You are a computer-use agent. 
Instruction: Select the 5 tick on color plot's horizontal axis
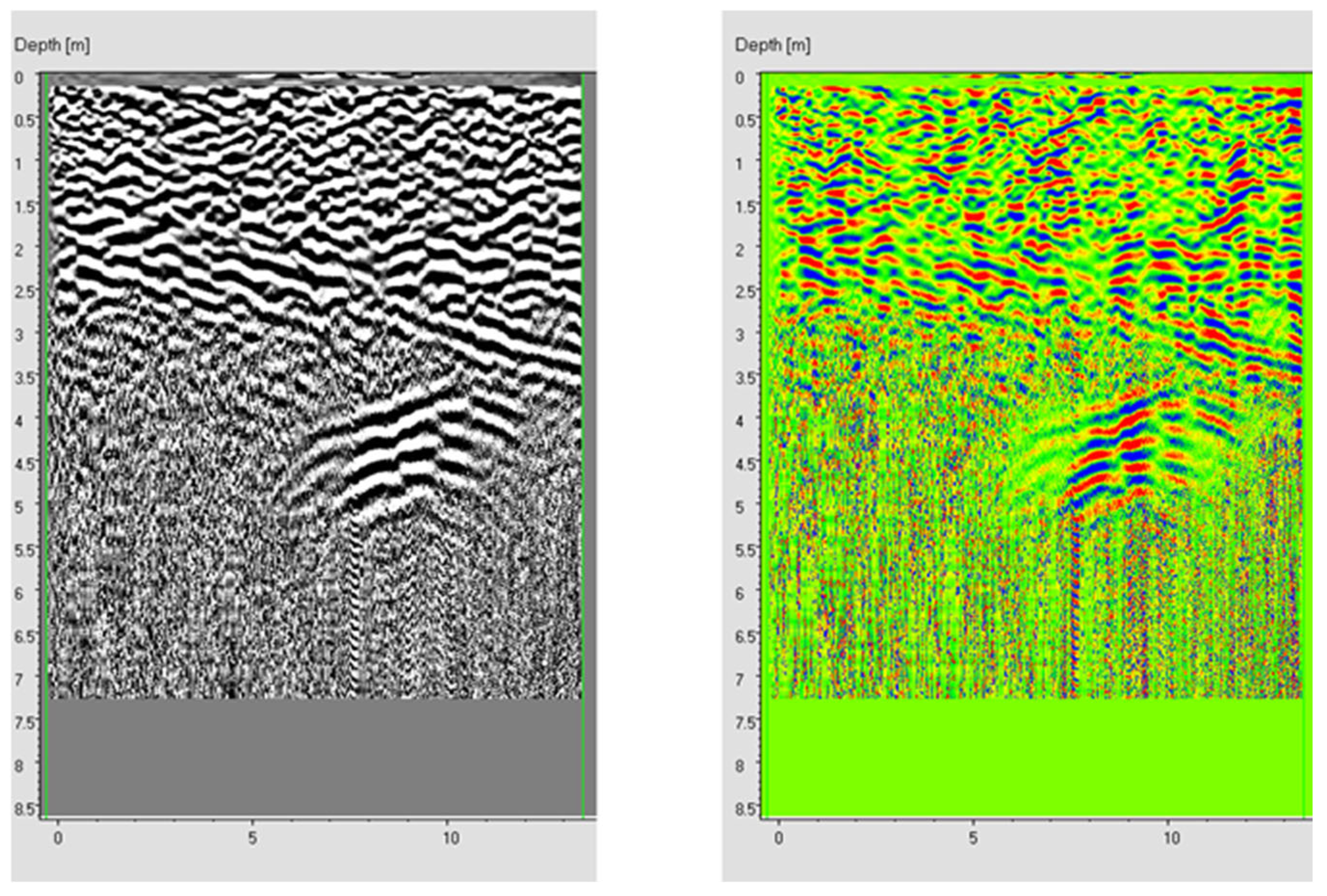pyautogui.click(x=973, y=839)
